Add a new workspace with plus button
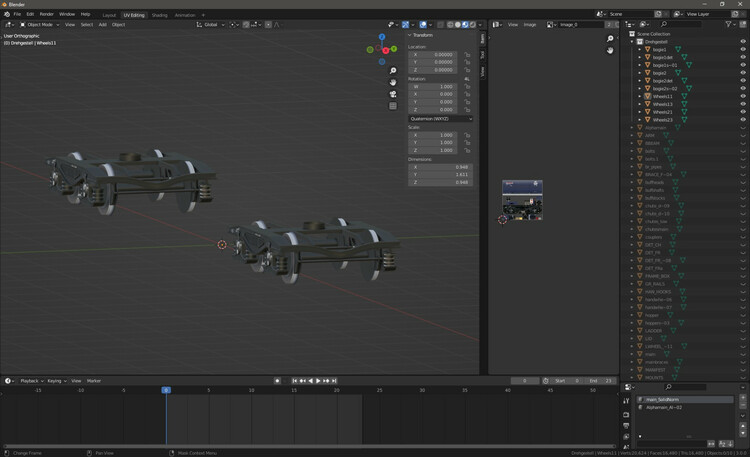This screenshot has height=457, width=750. (203, 15)
